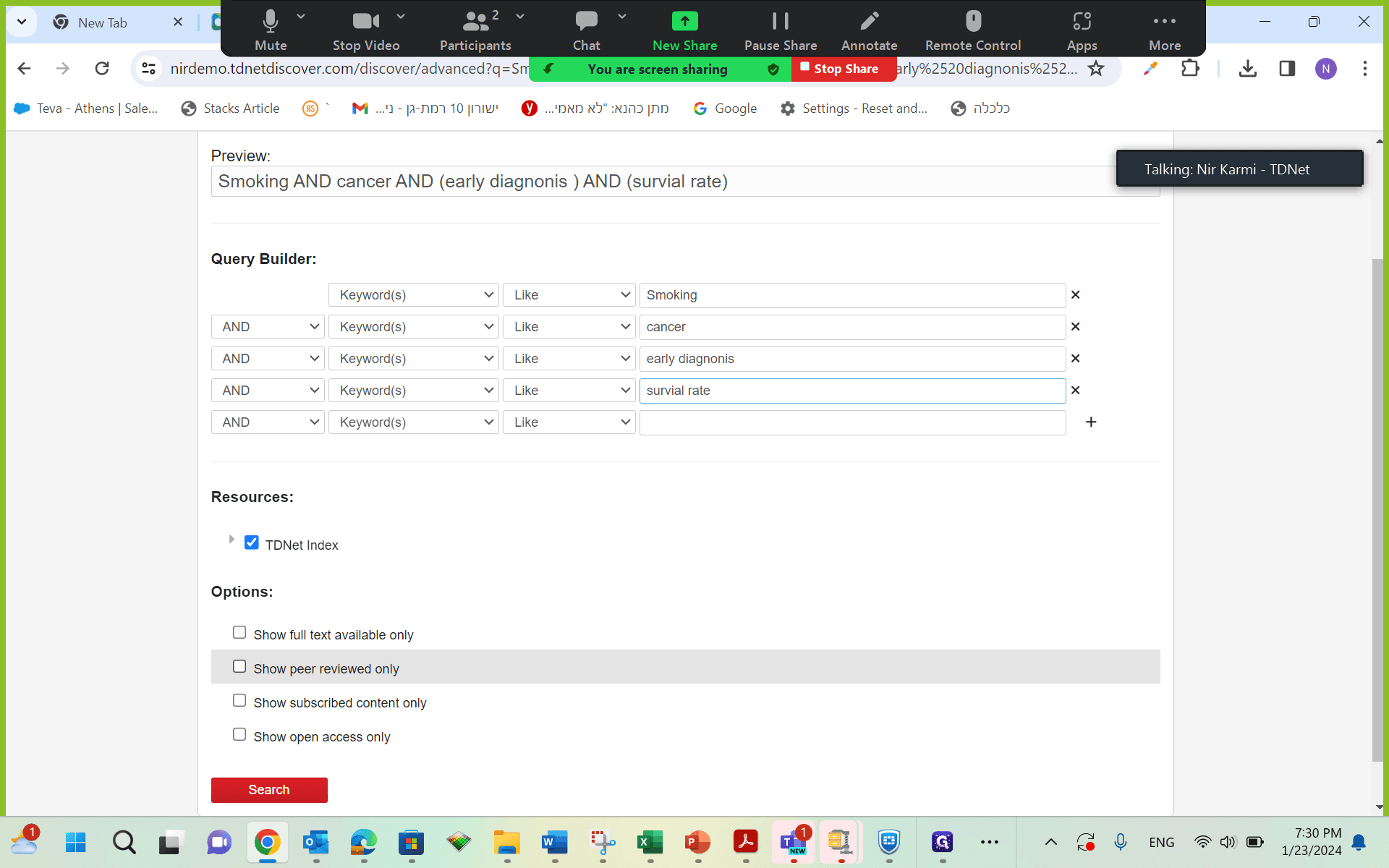The height and width of the screenshot is (868, 1389).
Task: Open the Annotate tool
Action: (x=869, y=30)
